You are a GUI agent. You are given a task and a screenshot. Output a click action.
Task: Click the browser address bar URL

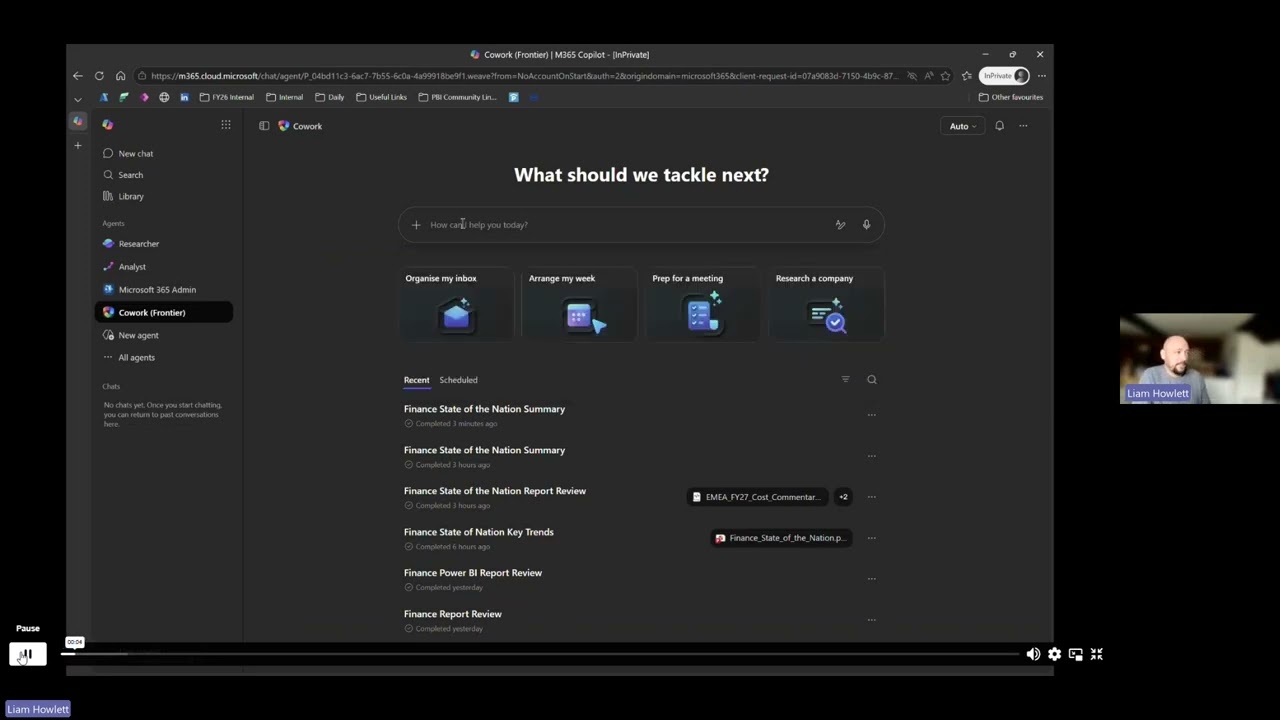(524, 76)
